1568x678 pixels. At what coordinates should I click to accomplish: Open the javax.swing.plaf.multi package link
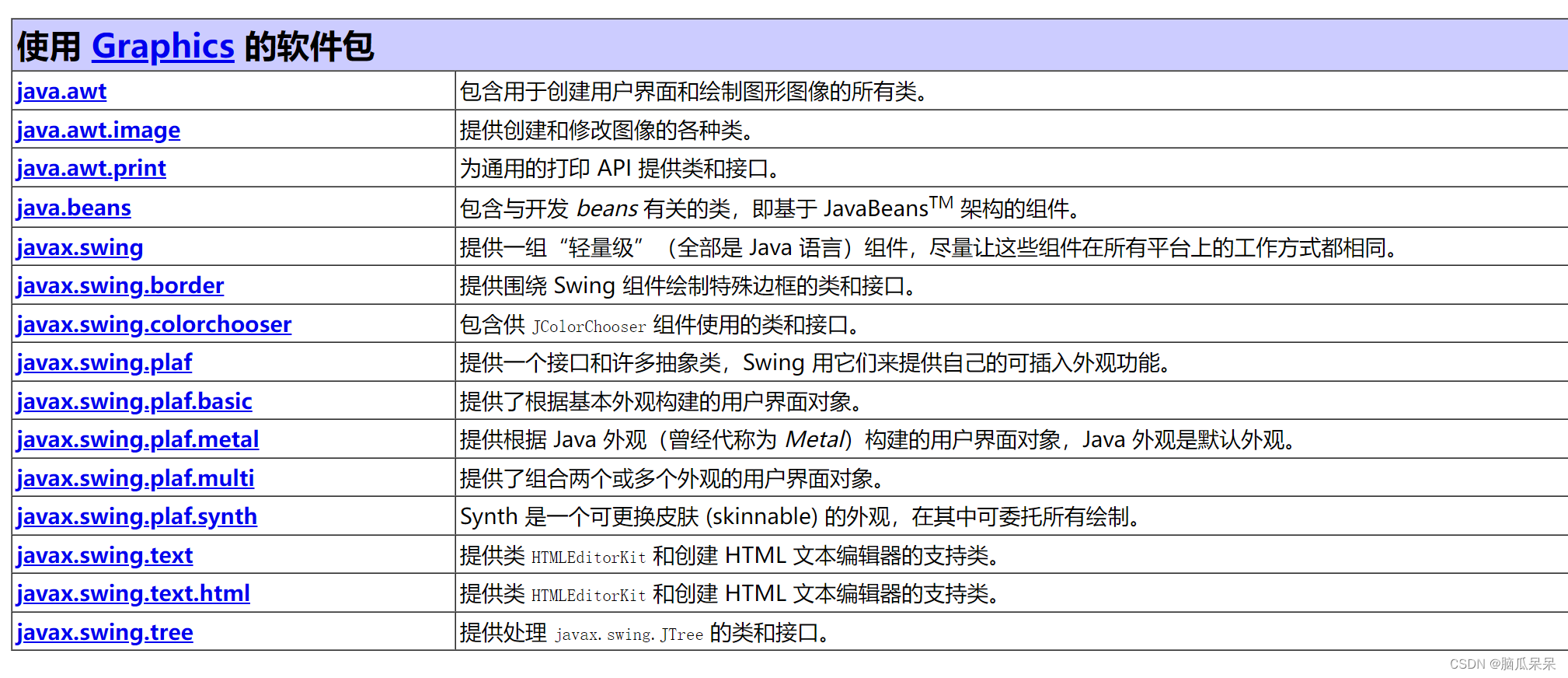pos(135,478)
